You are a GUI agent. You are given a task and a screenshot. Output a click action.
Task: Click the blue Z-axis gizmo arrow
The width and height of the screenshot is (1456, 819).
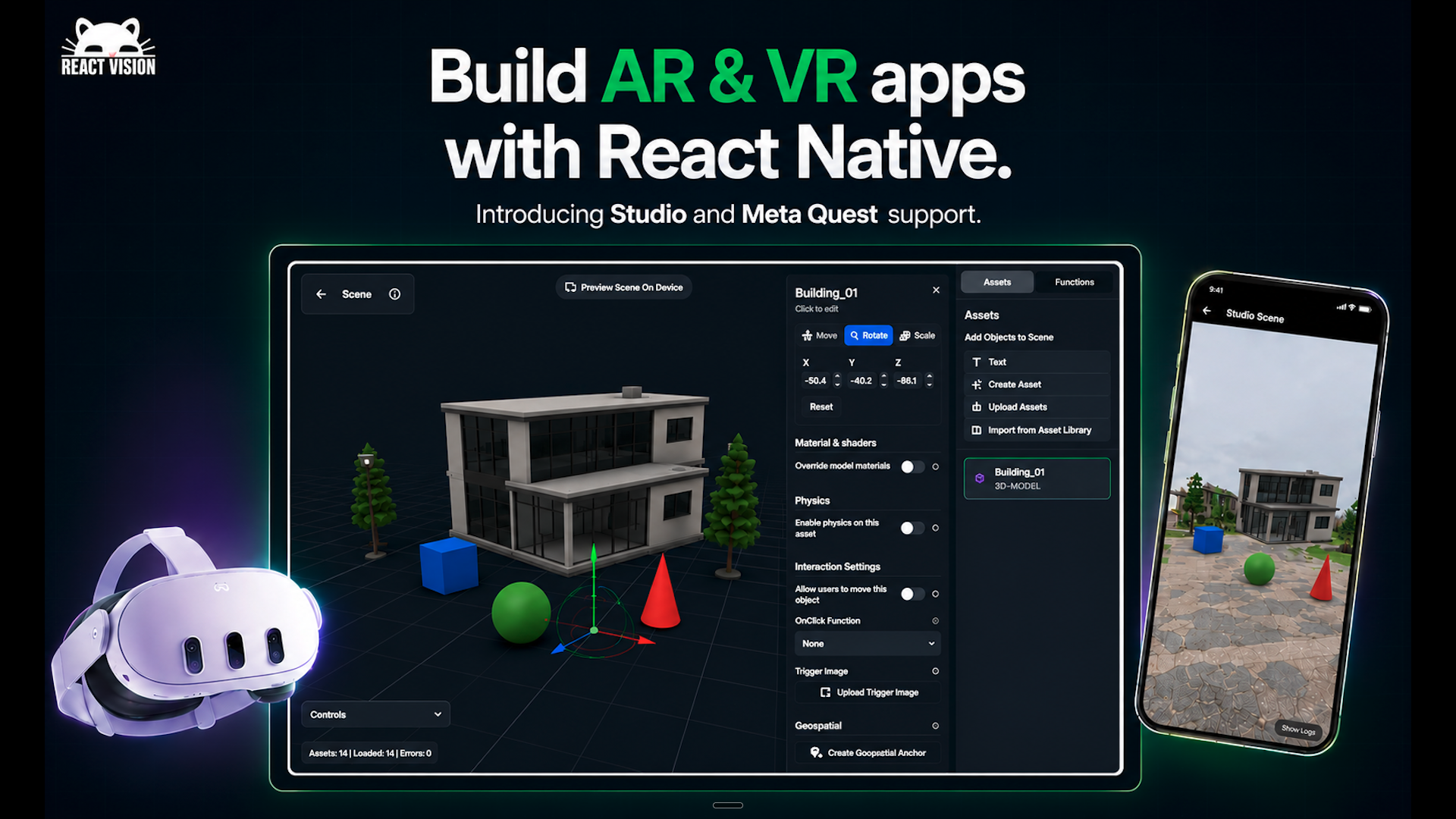pyautogui.click(x=558, y=648)
